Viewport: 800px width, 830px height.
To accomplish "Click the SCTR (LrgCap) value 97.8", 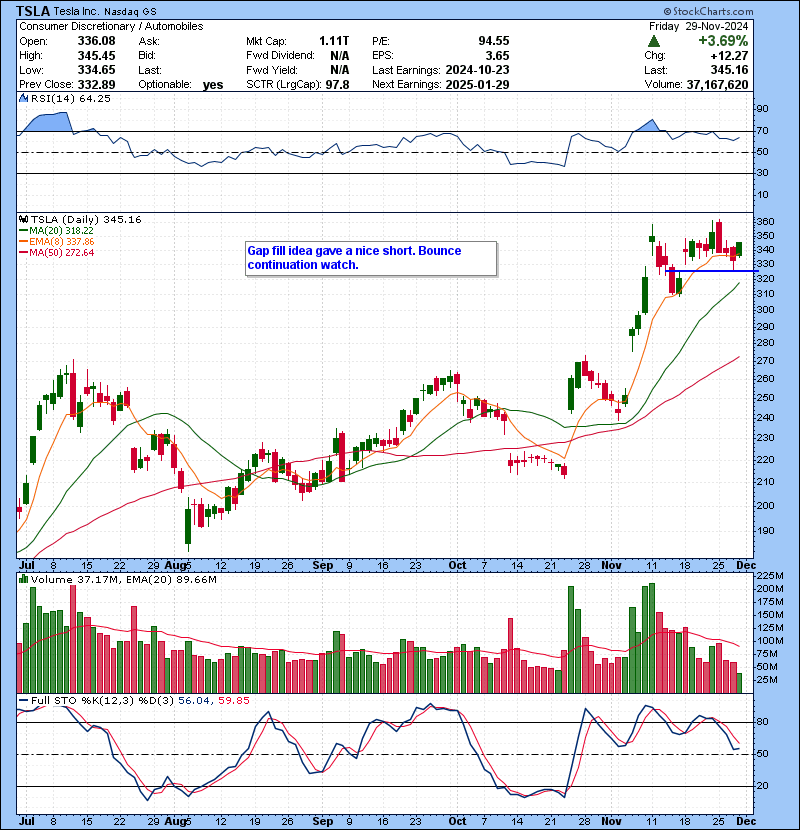I will point(337,85).
